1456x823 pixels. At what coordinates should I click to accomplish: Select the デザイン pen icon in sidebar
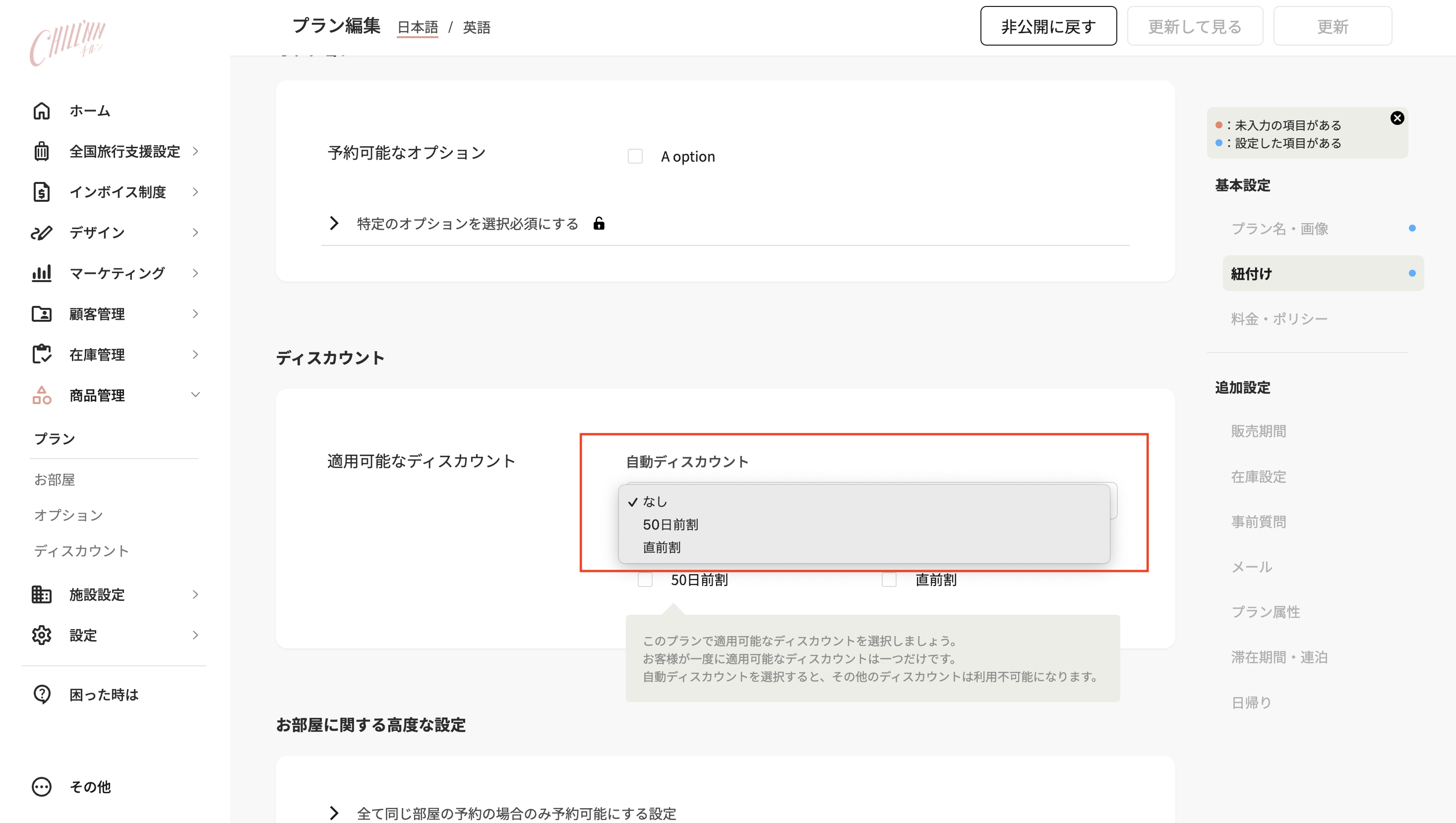[x=42, y=233]
